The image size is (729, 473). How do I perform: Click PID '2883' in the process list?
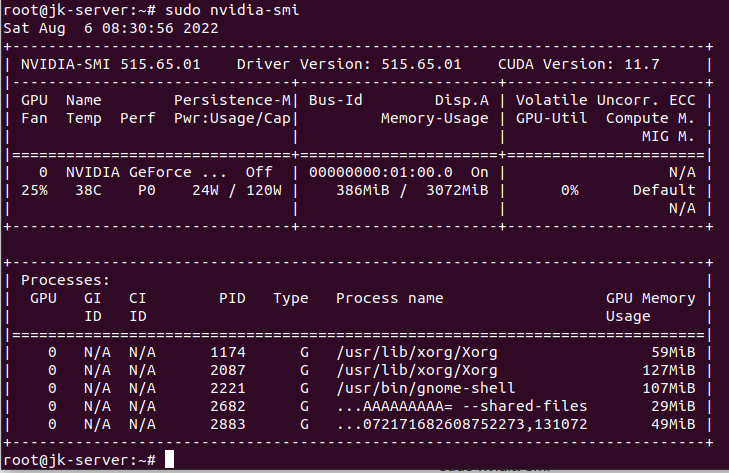point(228,424)
